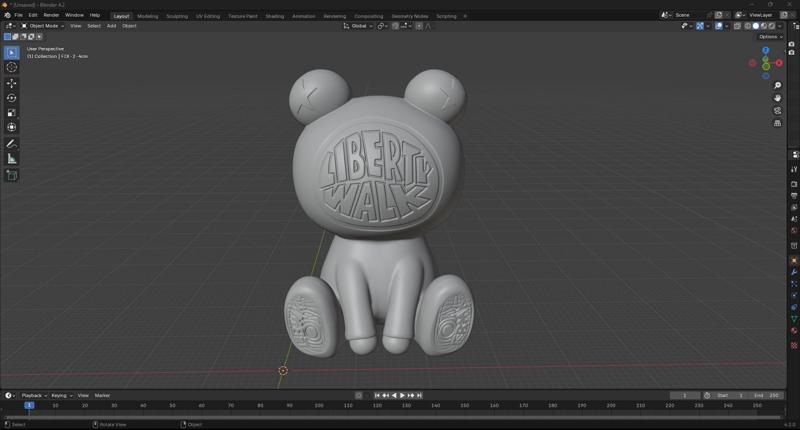Image resolution: width=800 pixels, height=430 pixels.
Task: Choose the Rotate tool
Action: pyautogui.click(x=11, y=98)
